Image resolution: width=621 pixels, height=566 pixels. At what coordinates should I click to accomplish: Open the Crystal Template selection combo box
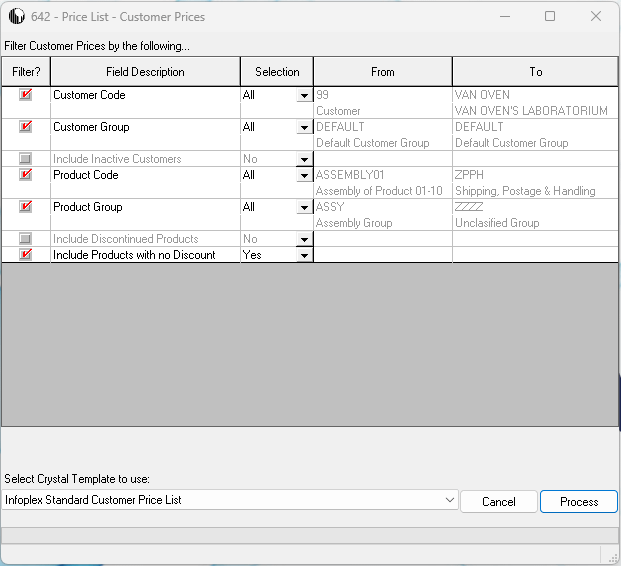450,500
